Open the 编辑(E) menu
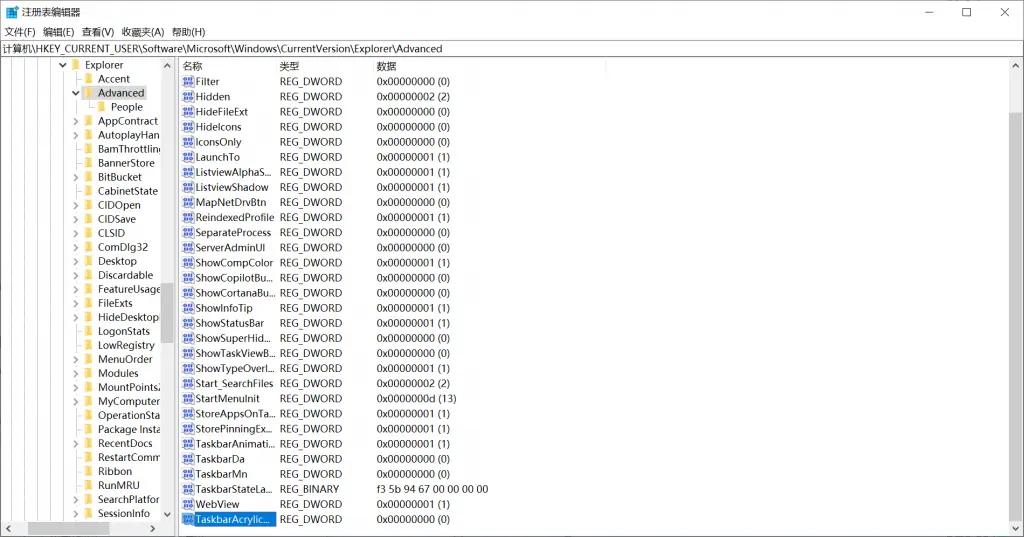Screen dimensions: 1024x537 click(59, 32)
